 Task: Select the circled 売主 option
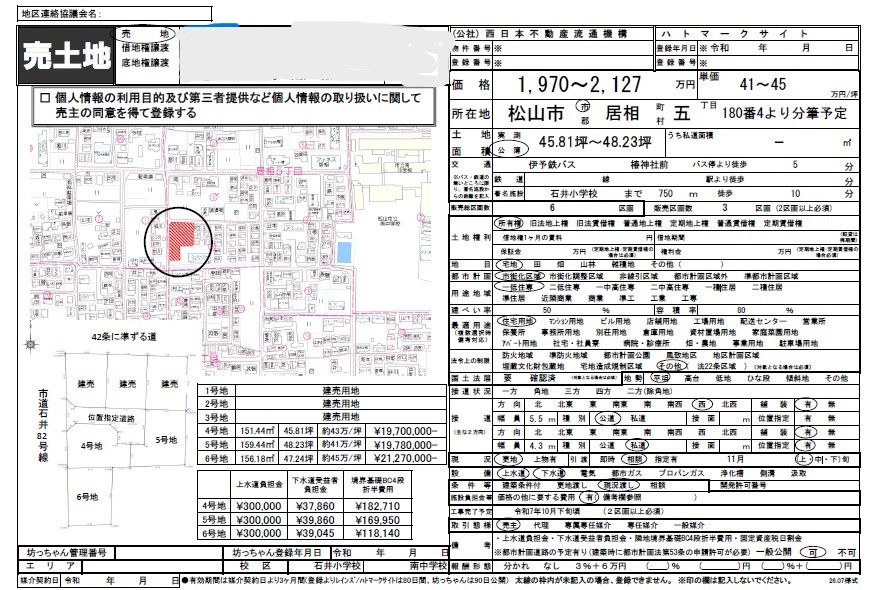coord(508,525)
